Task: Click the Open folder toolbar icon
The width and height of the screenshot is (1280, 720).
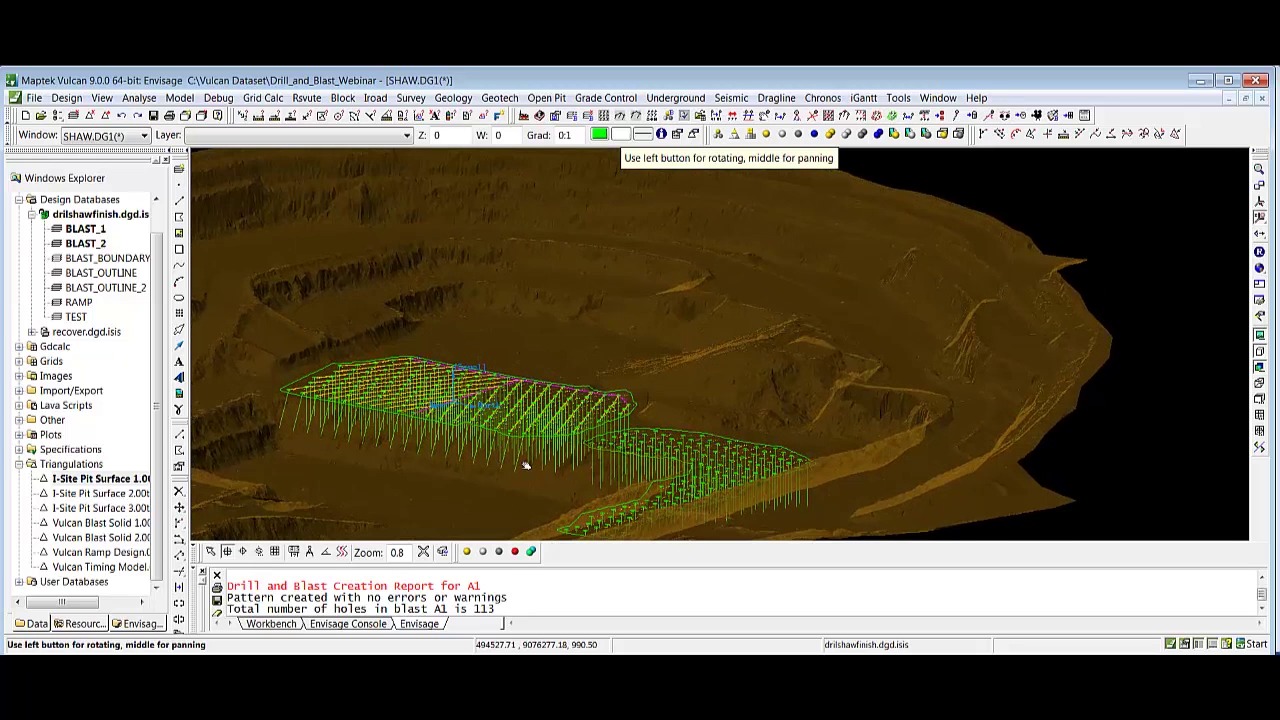Action: (x=41, y=116)
